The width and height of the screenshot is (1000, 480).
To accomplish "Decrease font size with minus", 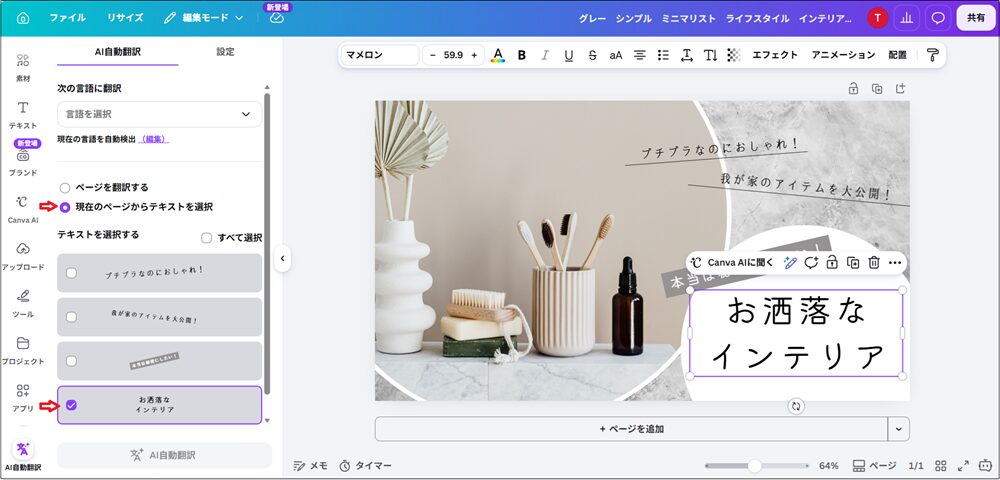I will tap(432, 55).
